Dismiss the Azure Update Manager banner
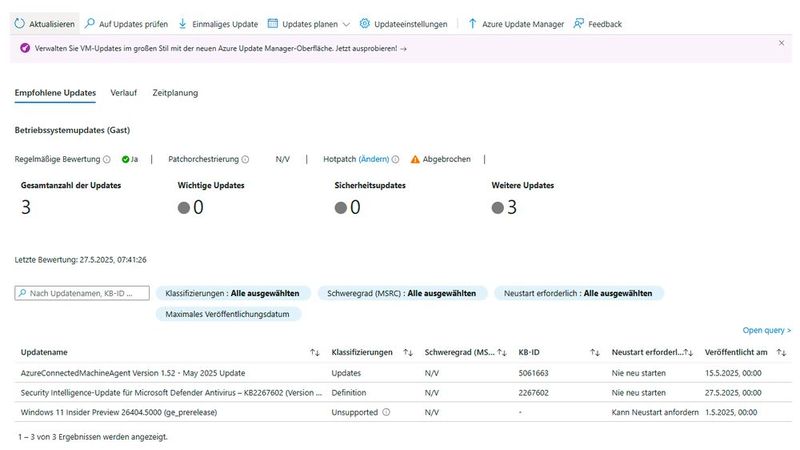 pyautogui.click(x=781, y=43)
